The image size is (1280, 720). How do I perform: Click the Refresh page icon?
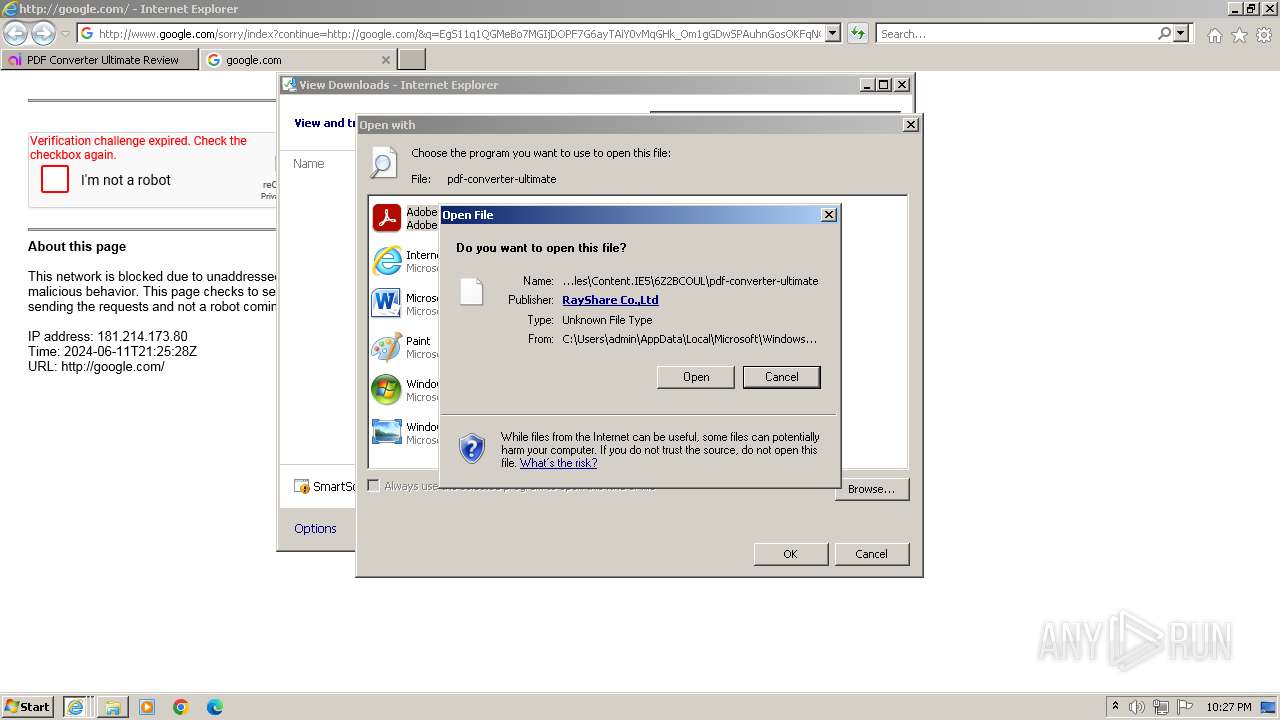857,34
